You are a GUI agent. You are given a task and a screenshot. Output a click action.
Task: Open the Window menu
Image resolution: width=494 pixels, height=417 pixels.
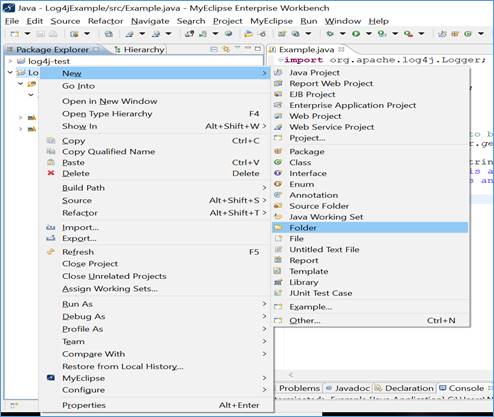[x=343, y=21]
